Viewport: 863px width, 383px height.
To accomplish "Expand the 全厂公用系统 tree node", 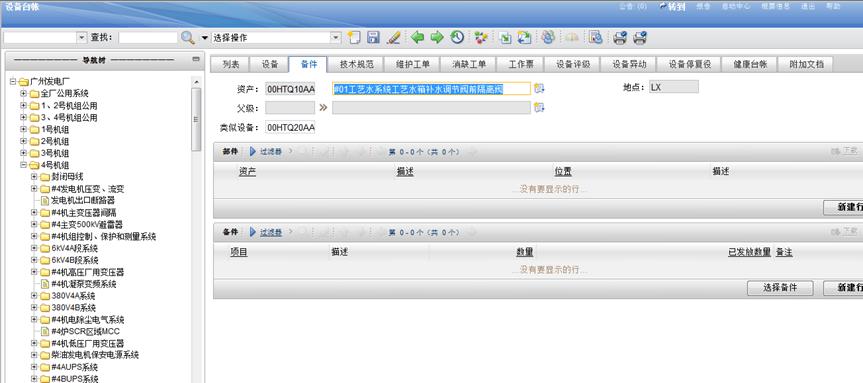I will tap(23, 94).
